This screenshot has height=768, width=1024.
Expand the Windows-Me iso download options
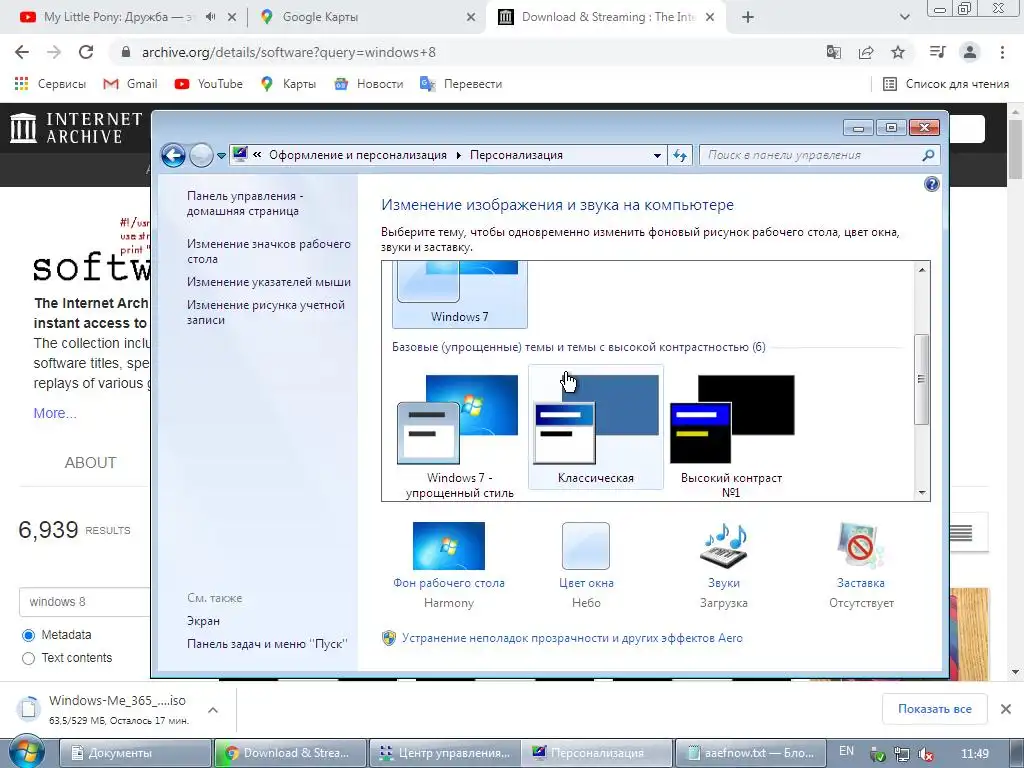(213, 709)
